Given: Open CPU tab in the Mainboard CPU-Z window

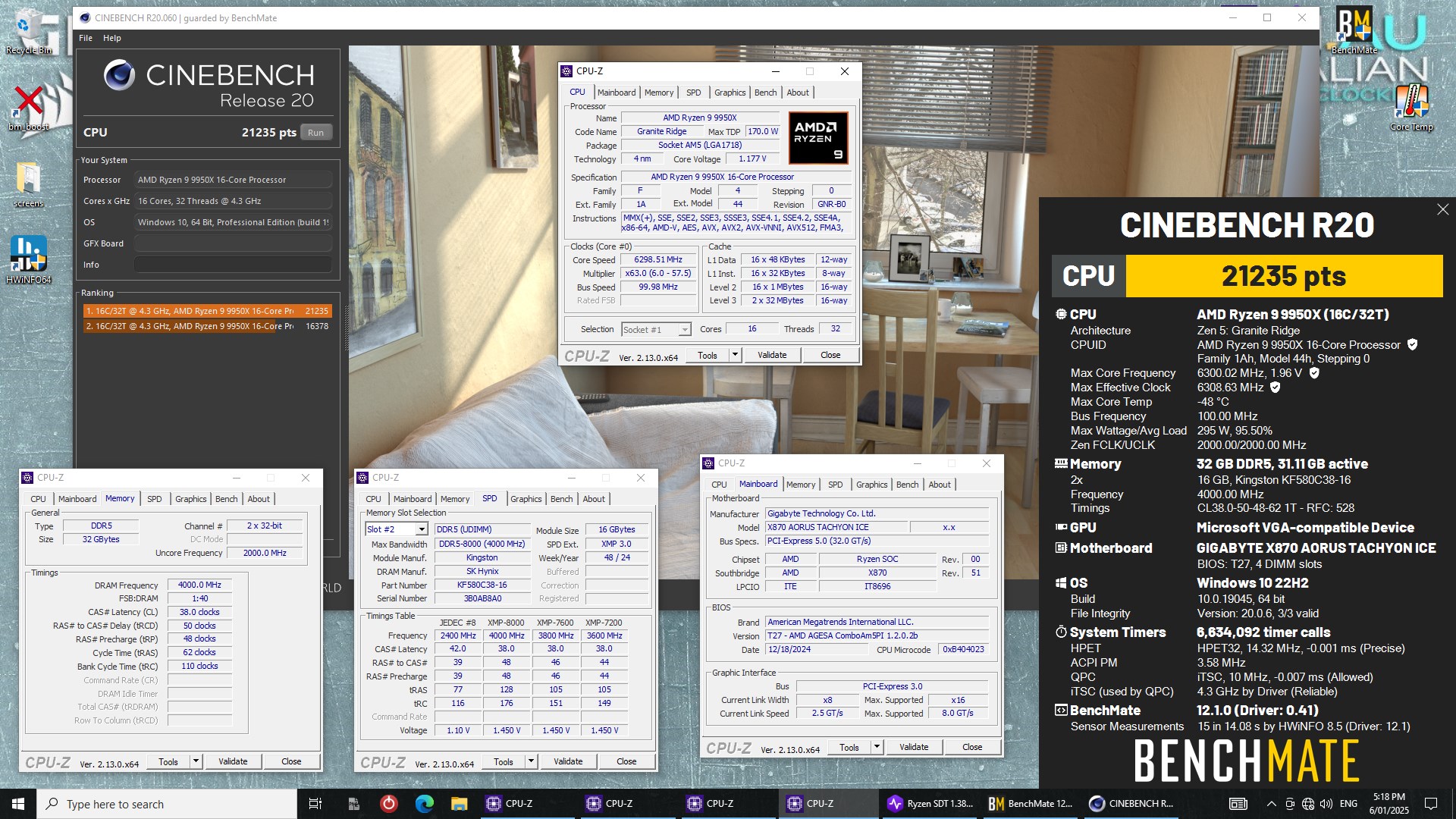Looking at the screenshot, I should tap(719, 485).
